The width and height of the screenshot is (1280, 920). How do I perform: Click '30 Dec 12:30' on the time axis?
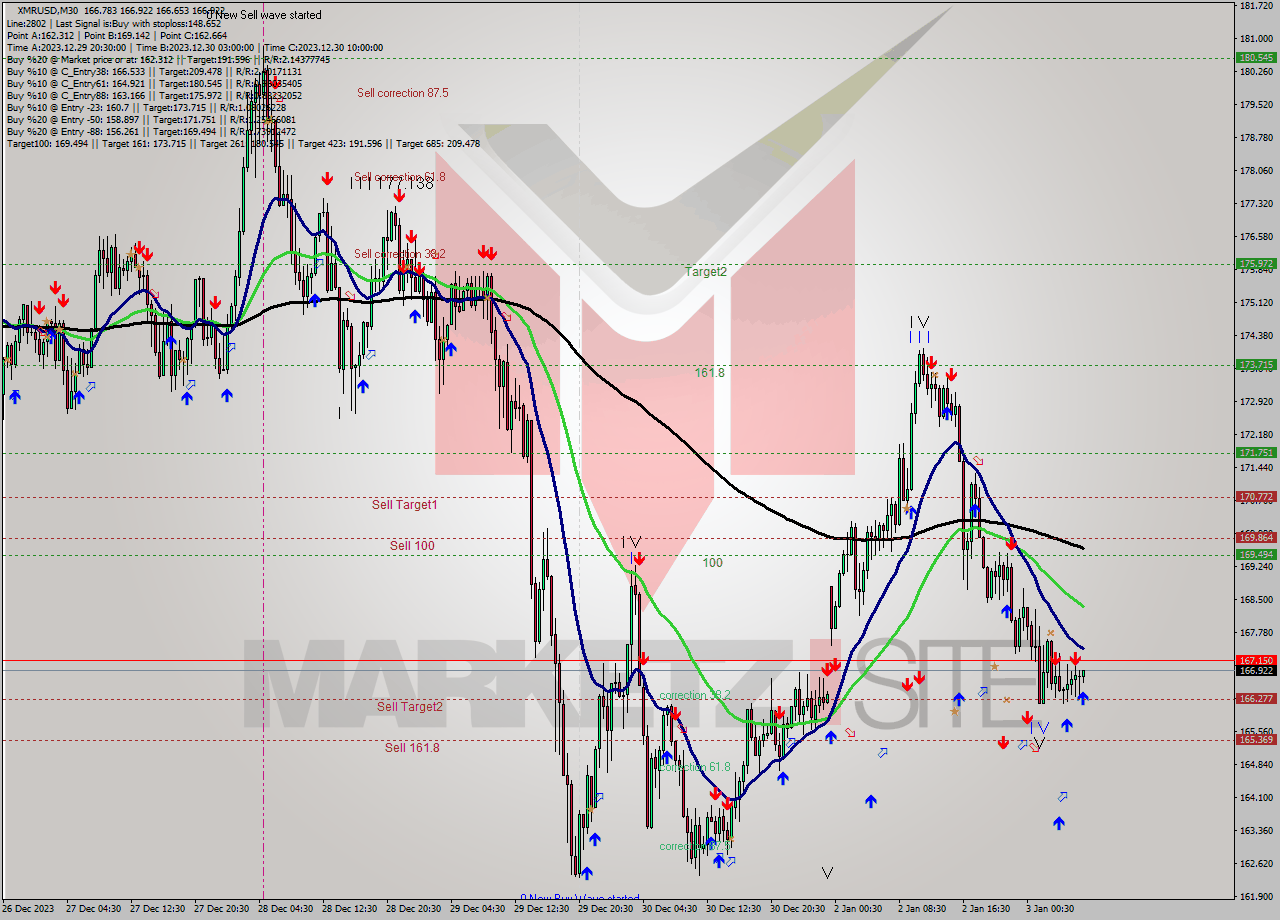coord(732,909)
